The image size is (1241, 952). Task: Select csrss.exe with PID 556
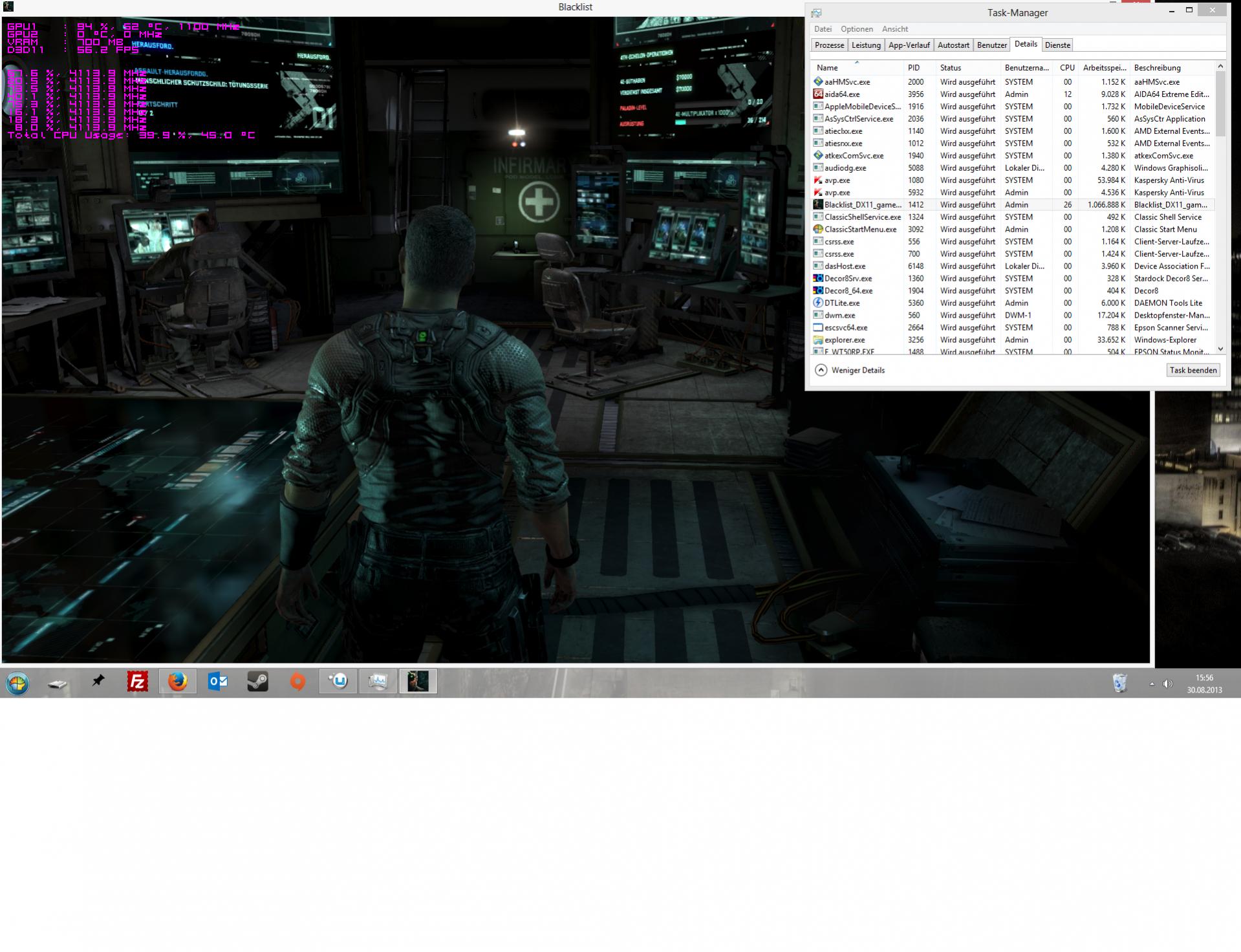coord(1013,242)
